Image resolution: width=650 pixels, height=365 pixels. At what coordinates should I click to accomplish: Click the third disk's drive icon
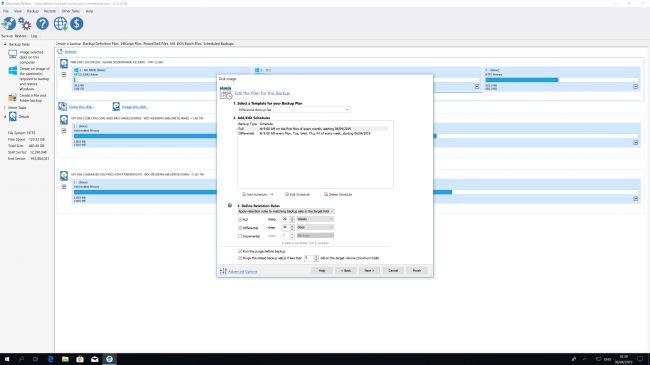[63, 176]
